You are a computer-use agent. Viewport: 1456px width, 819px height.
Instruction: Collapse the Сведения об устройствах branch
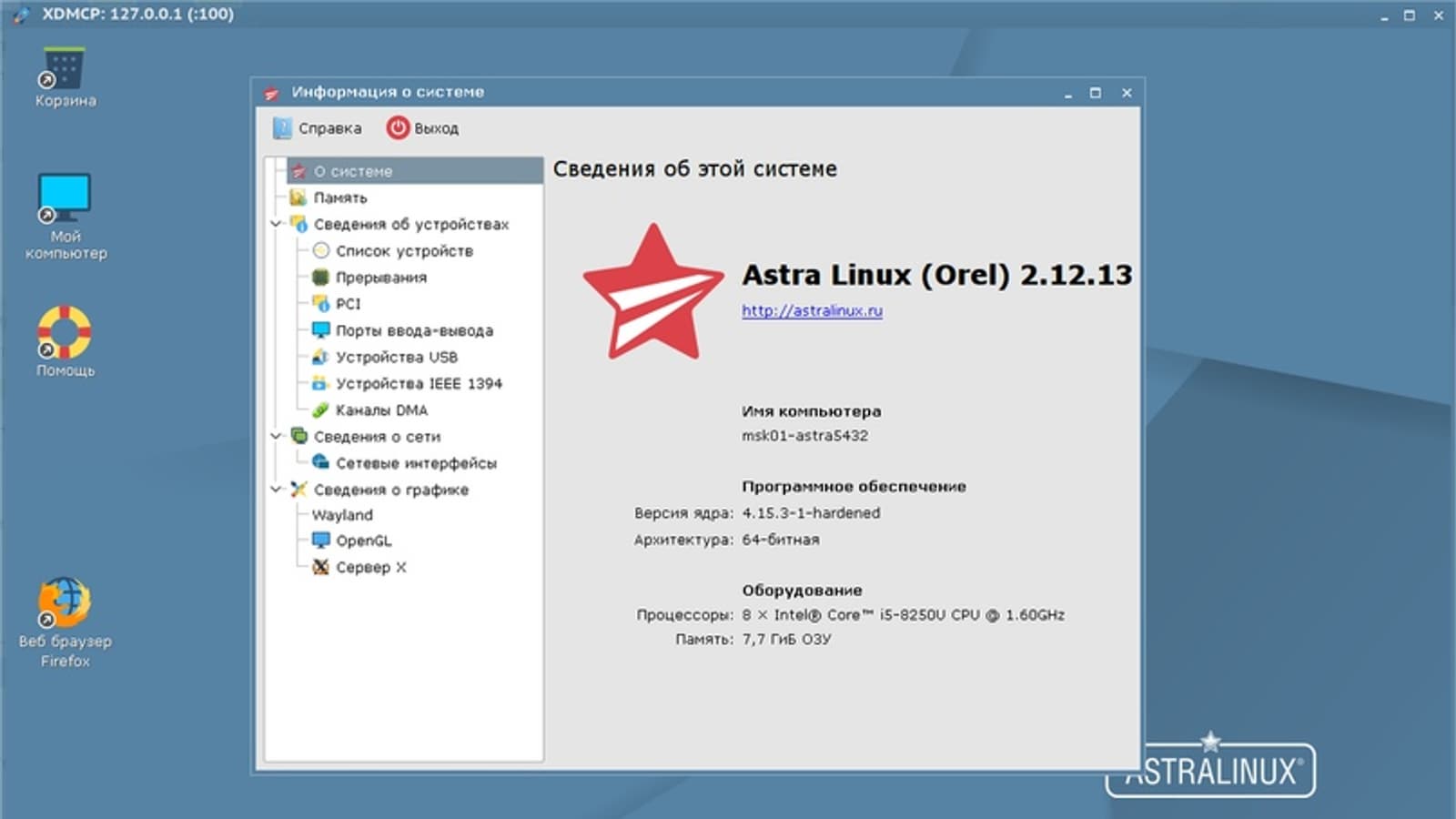point(277,224)
